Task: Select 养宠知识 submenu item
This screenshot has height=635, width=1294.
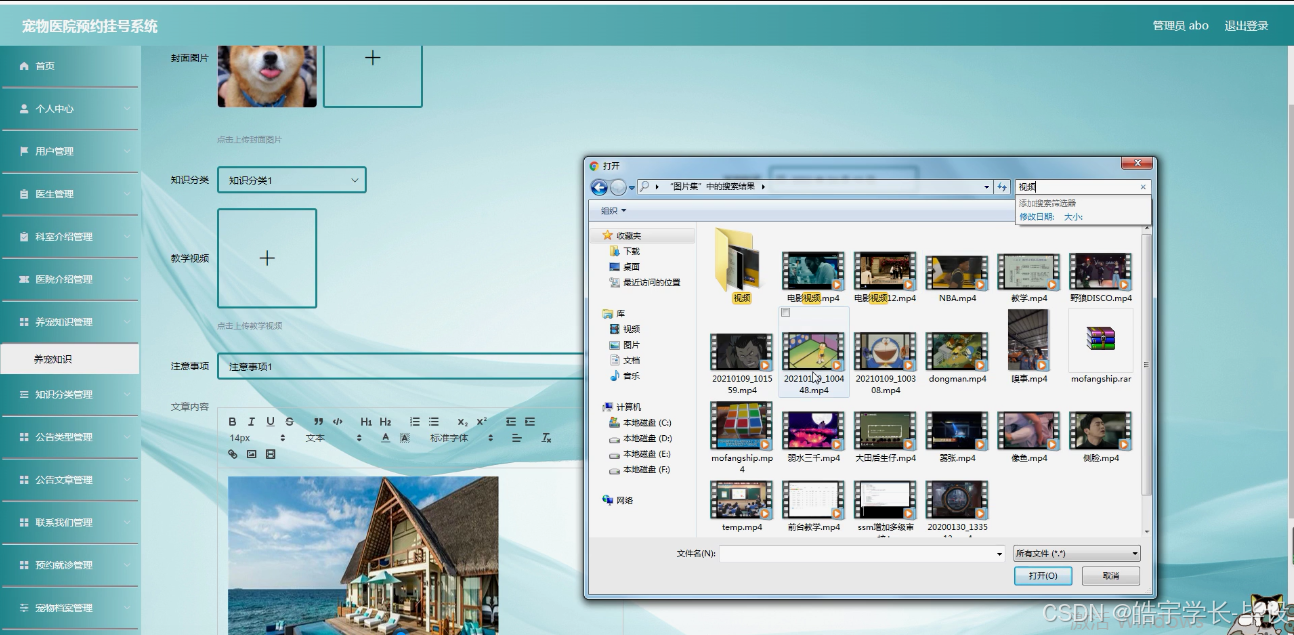Action: tap(70, 359)
